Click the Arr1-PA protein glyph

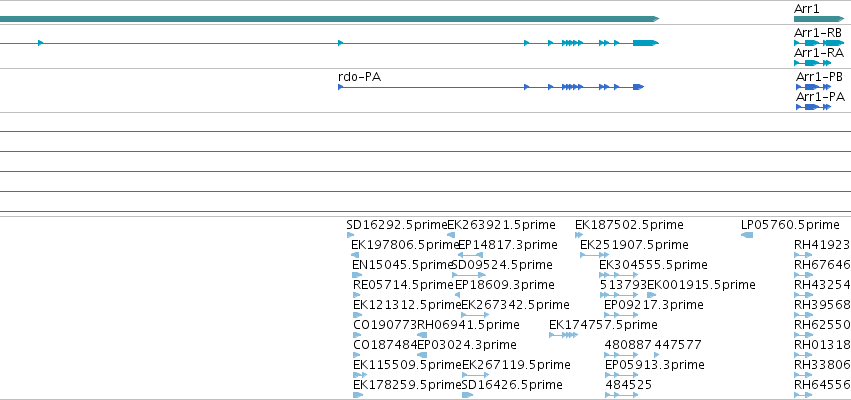[x=814, y=107]
